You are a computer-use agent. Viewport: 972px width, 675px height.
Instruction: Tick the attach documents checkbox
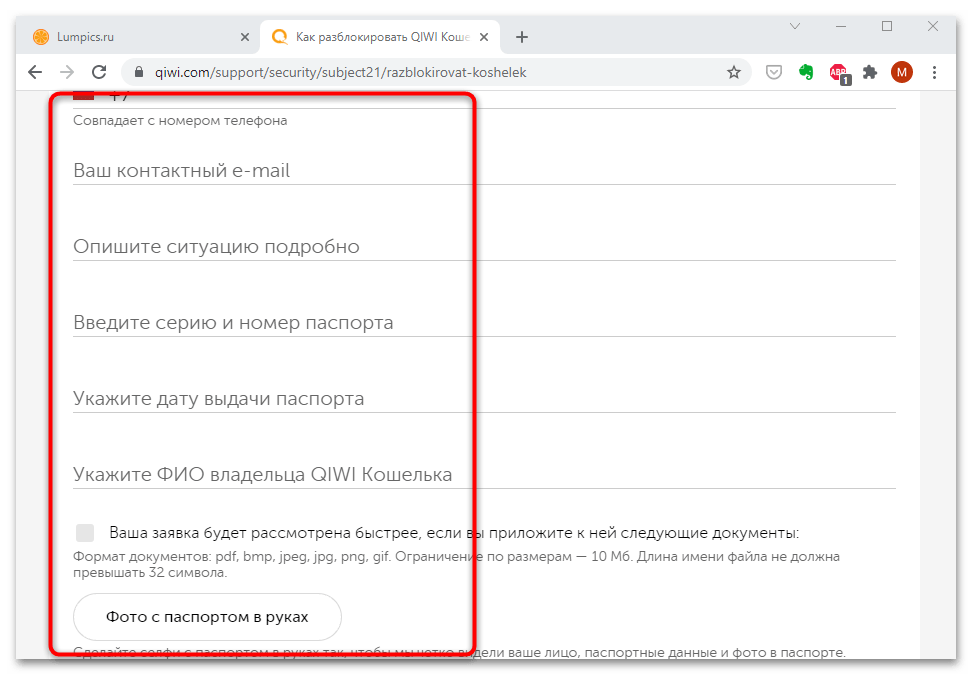85,532
